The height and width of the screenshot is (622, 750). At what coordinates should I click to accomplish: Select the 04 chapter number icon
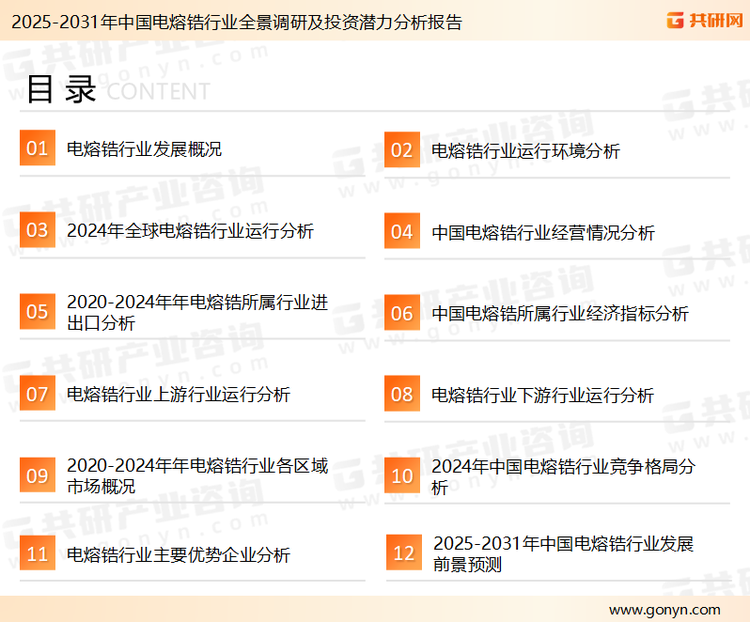(x=402, y=232)
